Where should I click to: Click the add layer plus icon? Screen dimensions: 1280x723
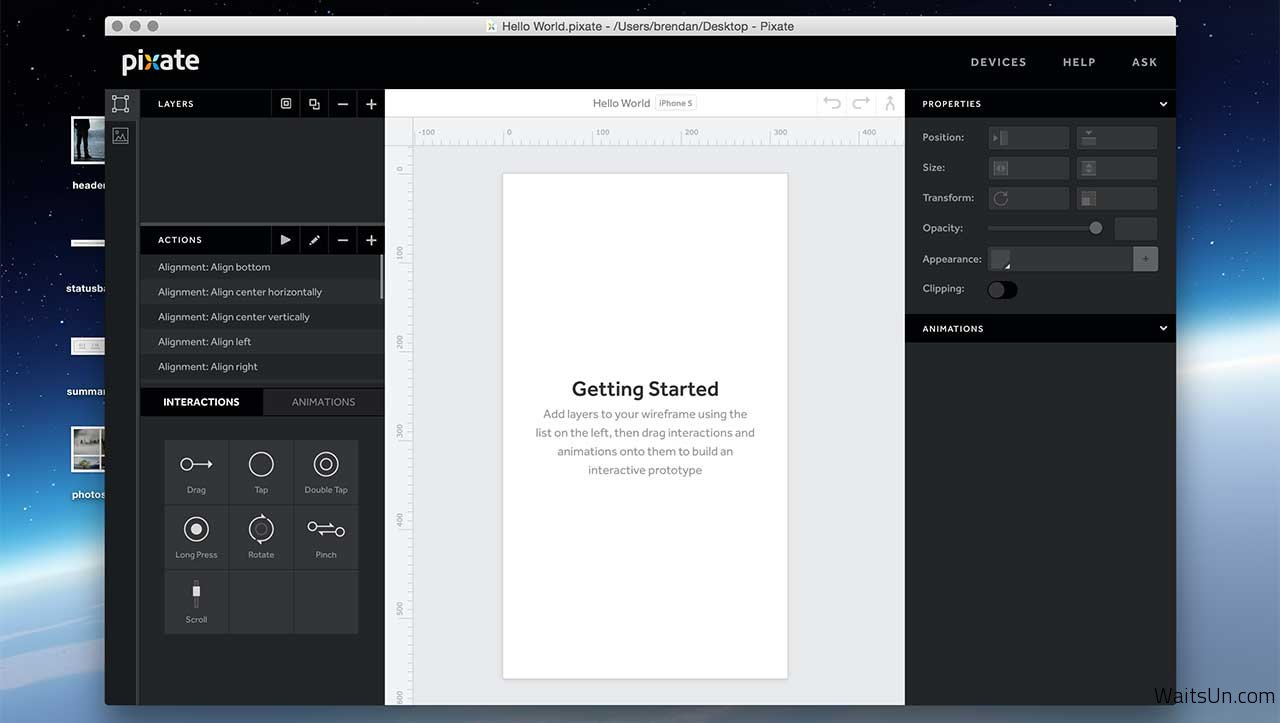(371, 104)
